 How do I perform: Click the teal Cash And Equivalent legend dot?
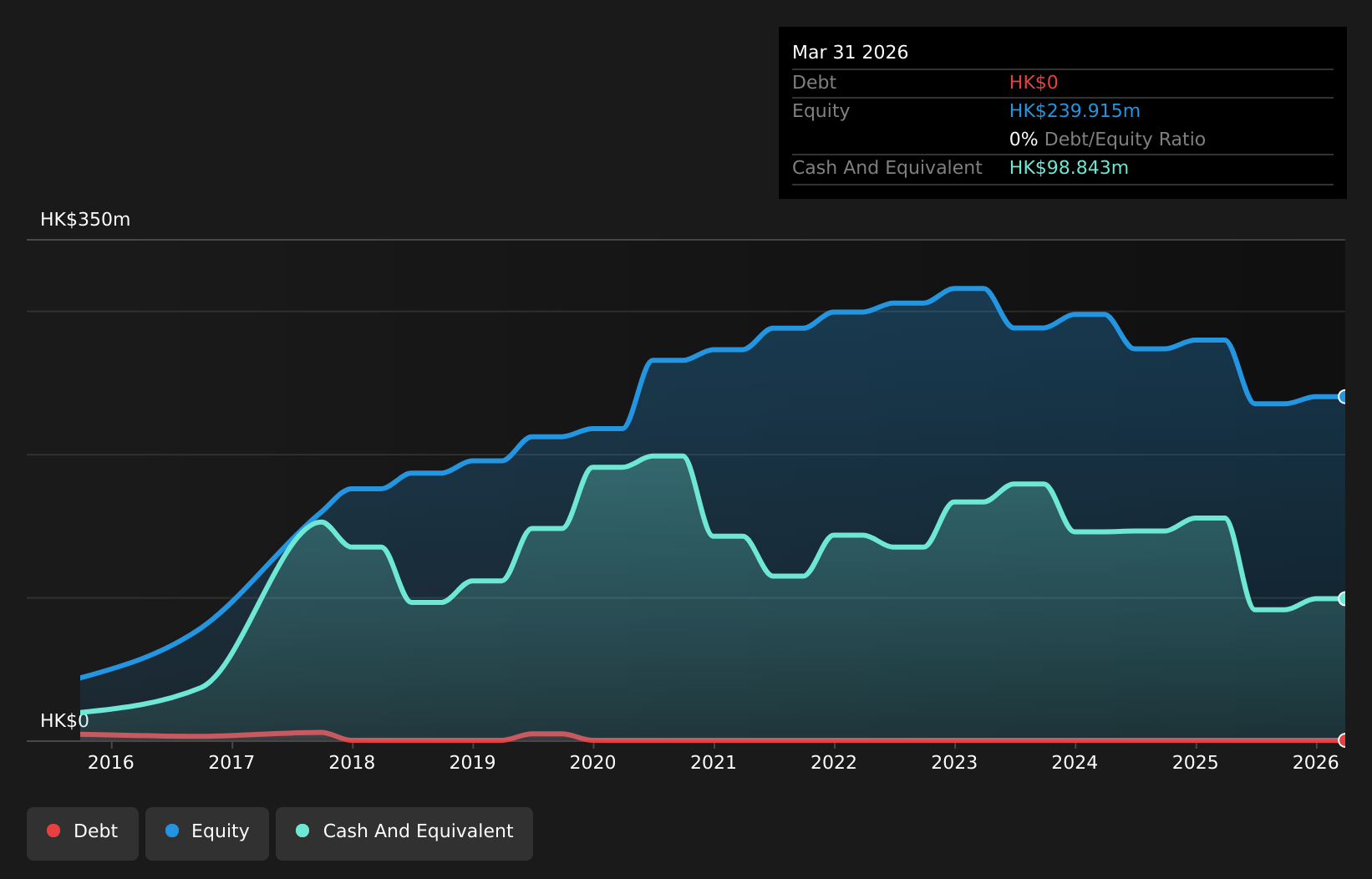pos(302,831)
